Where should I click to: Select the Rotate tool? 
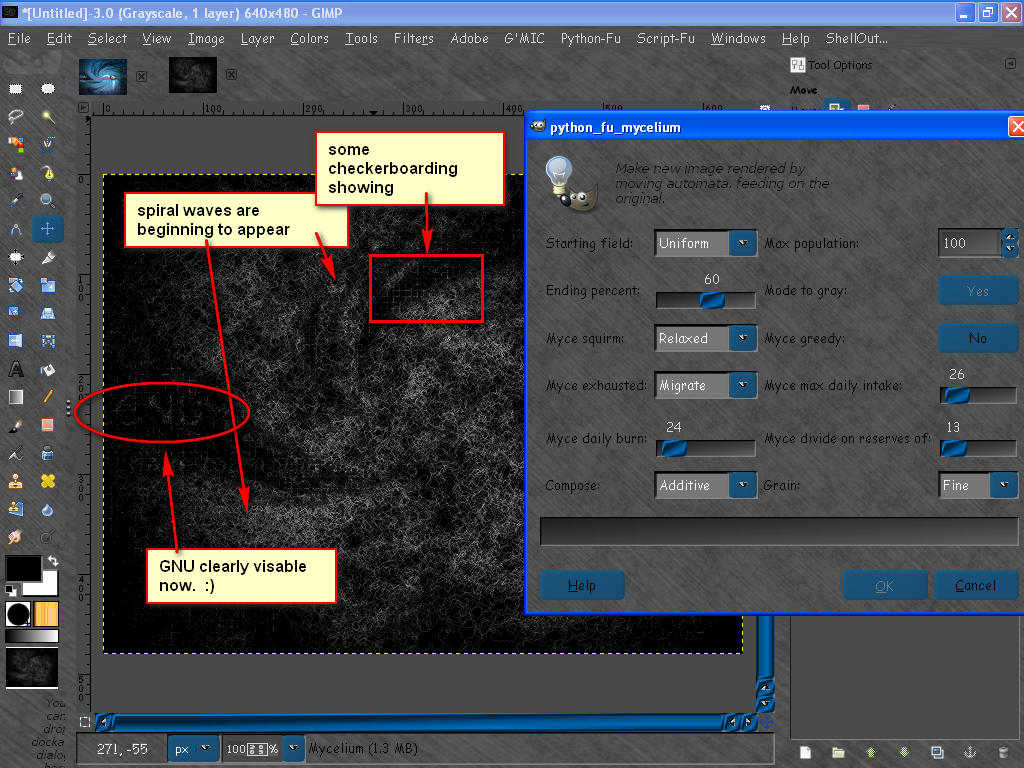pyautogui.click(x=16, y=285)
